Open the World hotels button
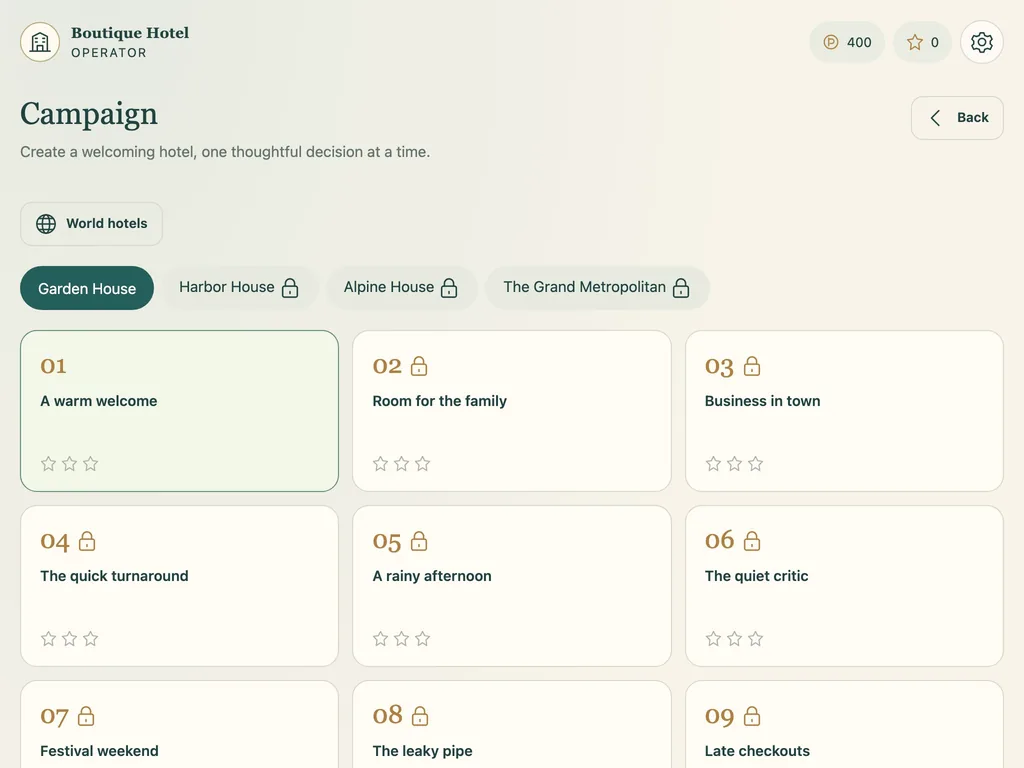The width and height of the screenshot is (1024, 768). coord(91,223)
